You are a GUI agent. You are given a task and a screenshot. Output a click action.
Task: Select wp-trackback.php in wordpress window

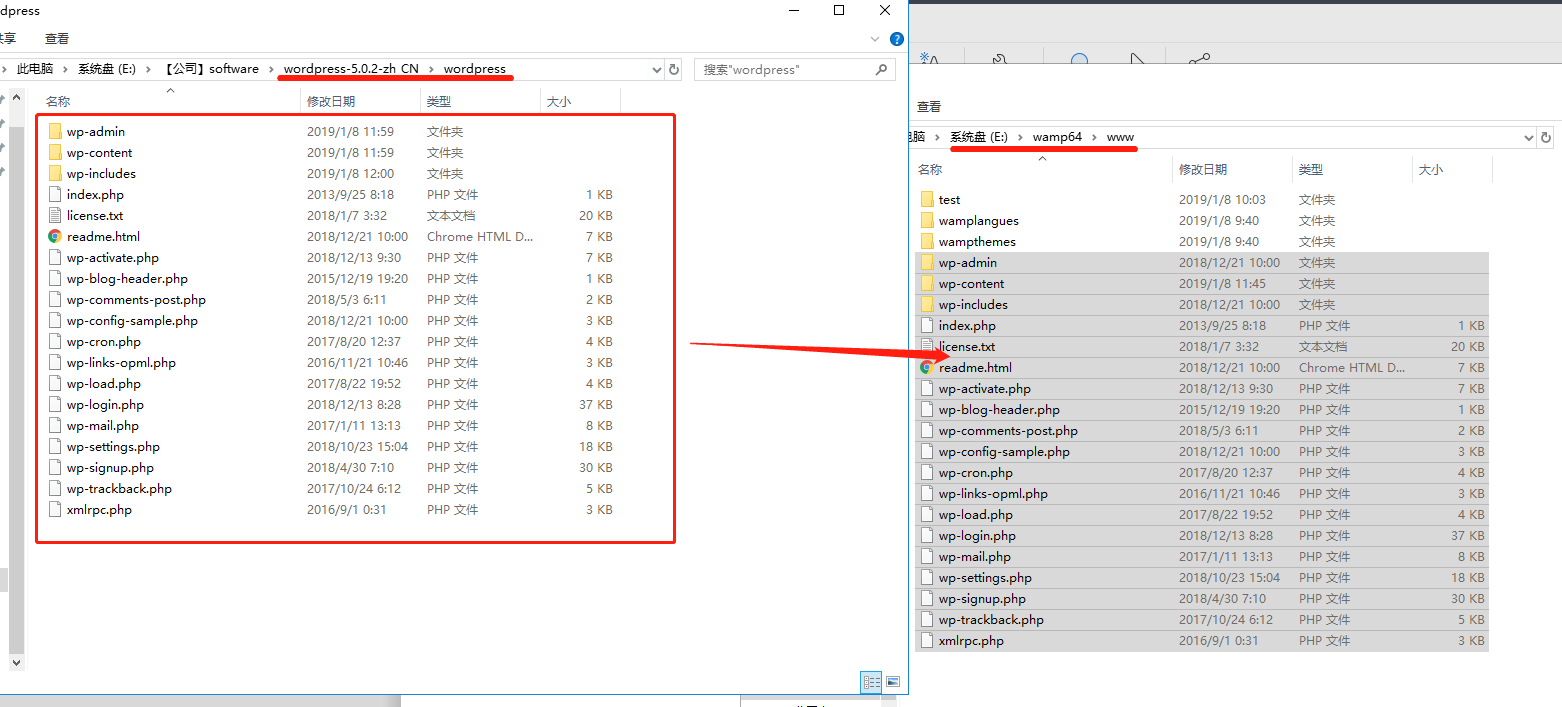coord(119,488)
